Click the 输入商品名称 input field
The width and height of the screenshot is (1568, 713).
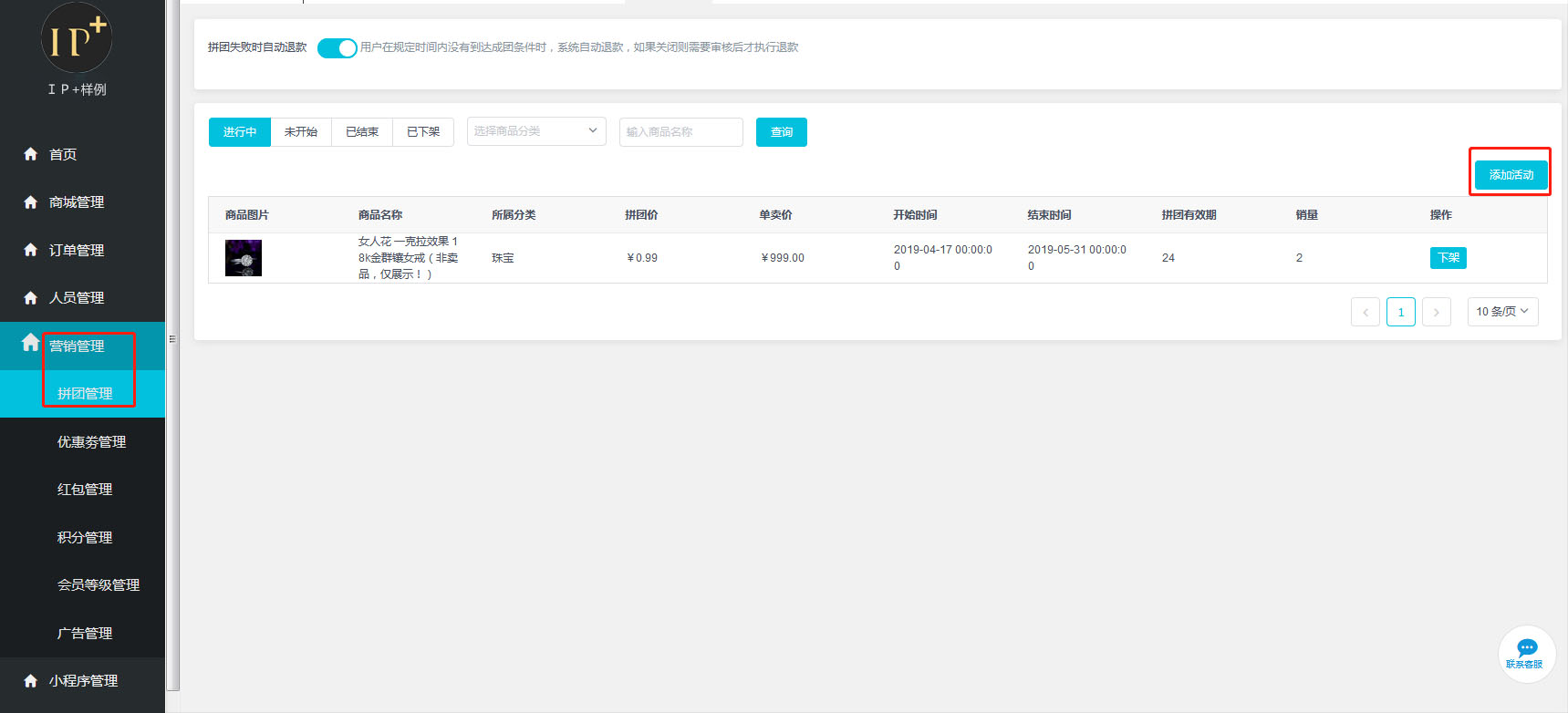(680, 132)
